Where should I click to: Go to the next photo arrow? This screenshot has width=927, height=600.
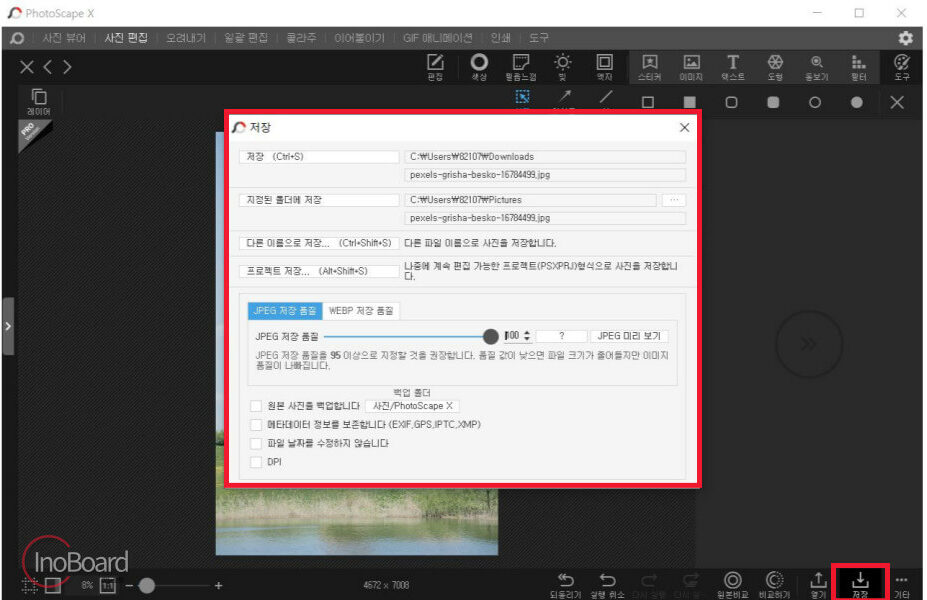click(67, 67)
